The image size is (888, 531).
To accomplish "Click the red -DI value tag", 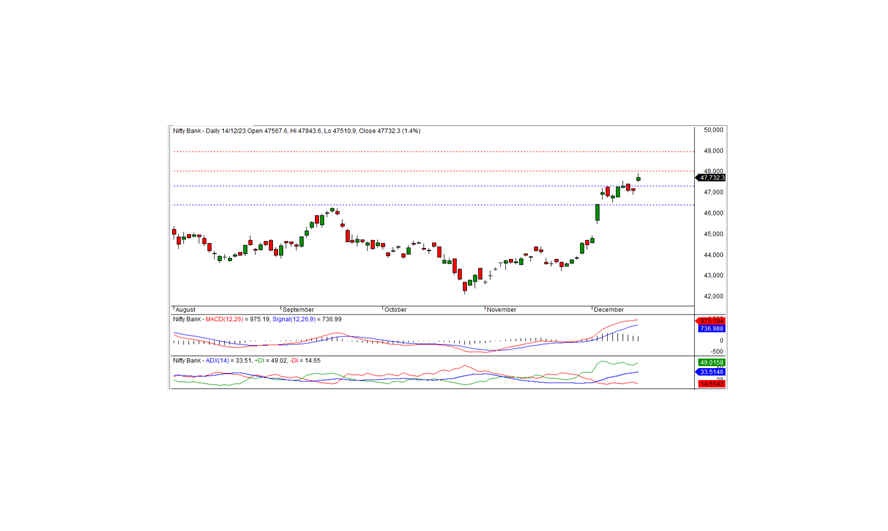I will tap(711, 383).
